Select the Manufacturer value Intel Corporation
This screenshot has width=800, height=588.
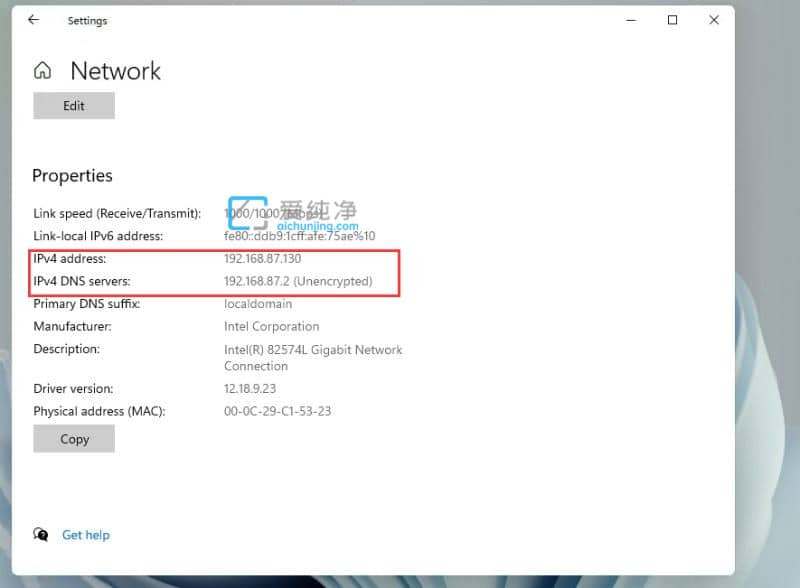(x=271, y=326)
